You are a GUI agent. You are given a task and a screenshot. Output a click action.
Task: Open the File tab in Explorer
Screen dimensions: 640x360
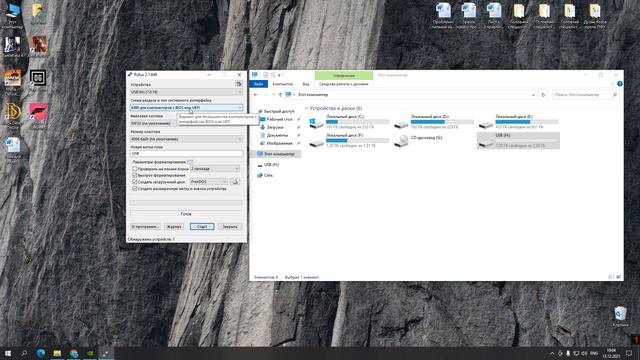click(x=258, y=84)
